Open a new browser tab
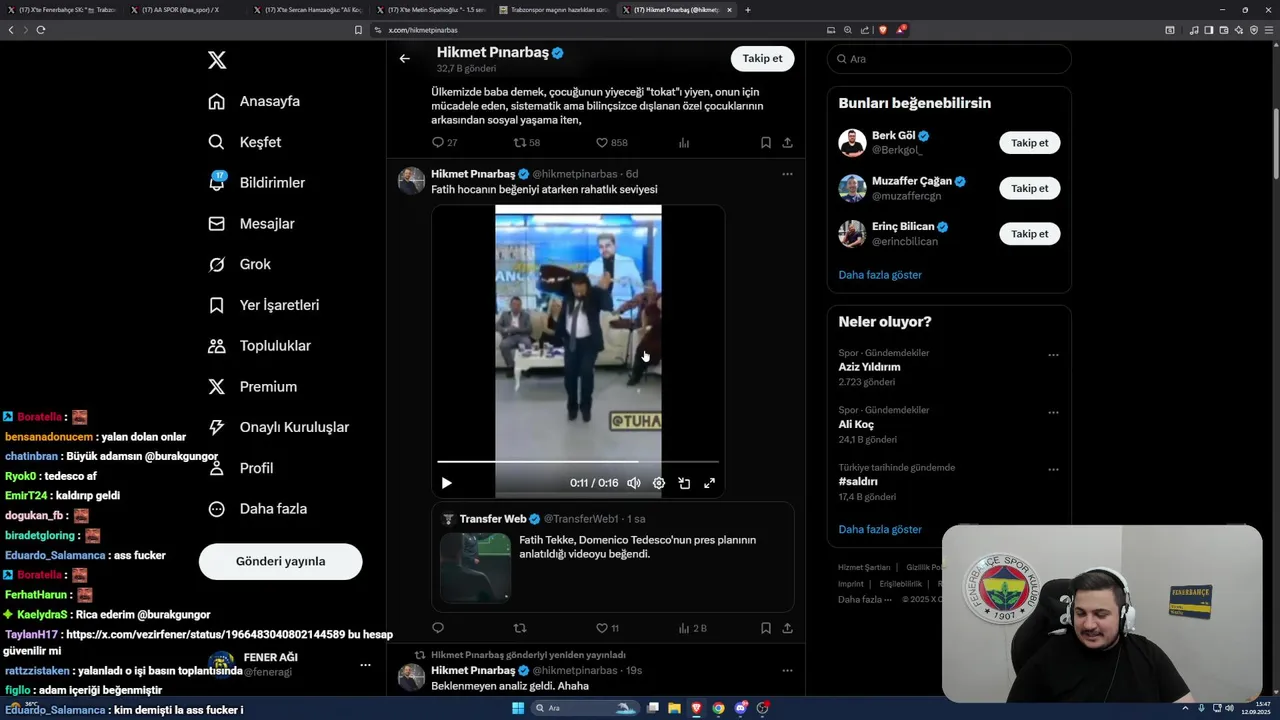 [748, 10]
